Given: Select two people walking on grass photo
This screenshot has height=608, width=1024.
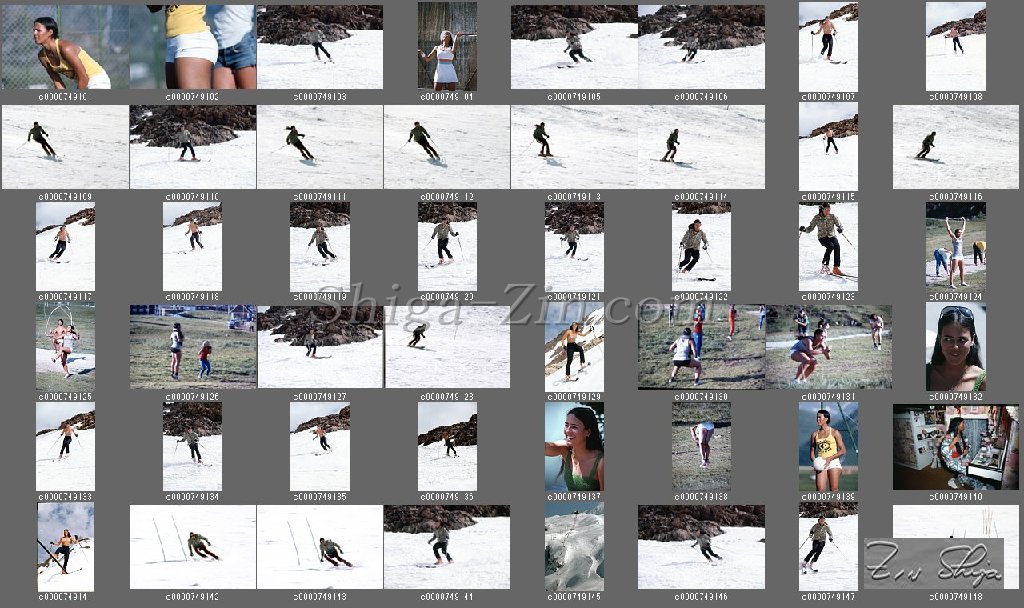Looking at the screenshot, I should [192, 346].
